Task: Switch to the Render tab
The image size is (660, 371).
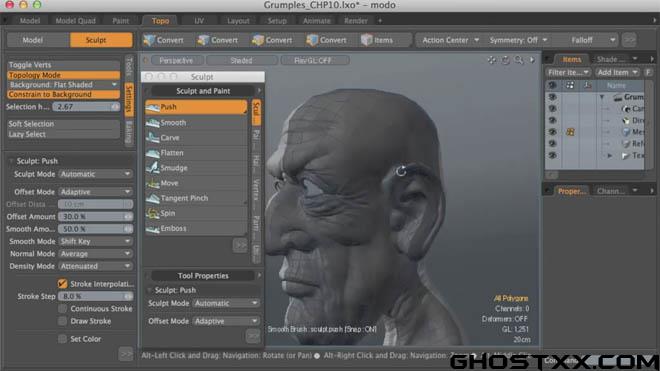Action: pyautogui.click(x=356, y=21)
